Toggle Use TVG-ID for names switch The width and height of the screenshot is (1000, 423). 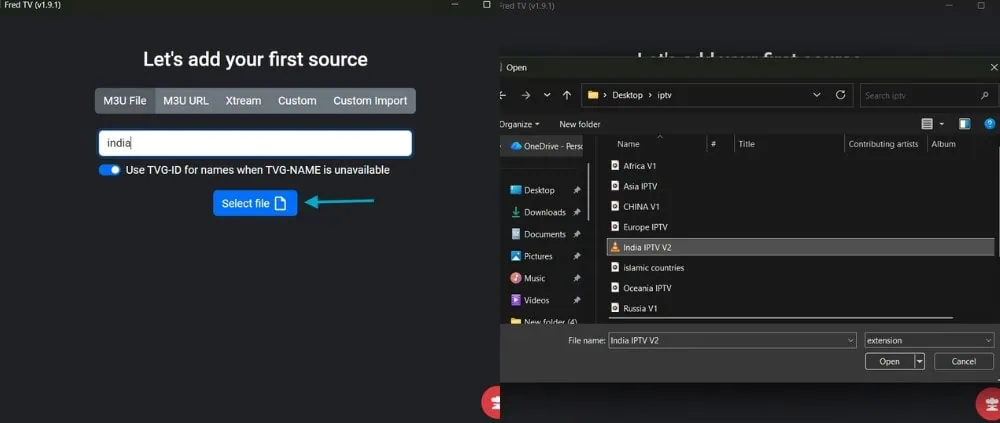pyautogui.click(x=110, y=170)
